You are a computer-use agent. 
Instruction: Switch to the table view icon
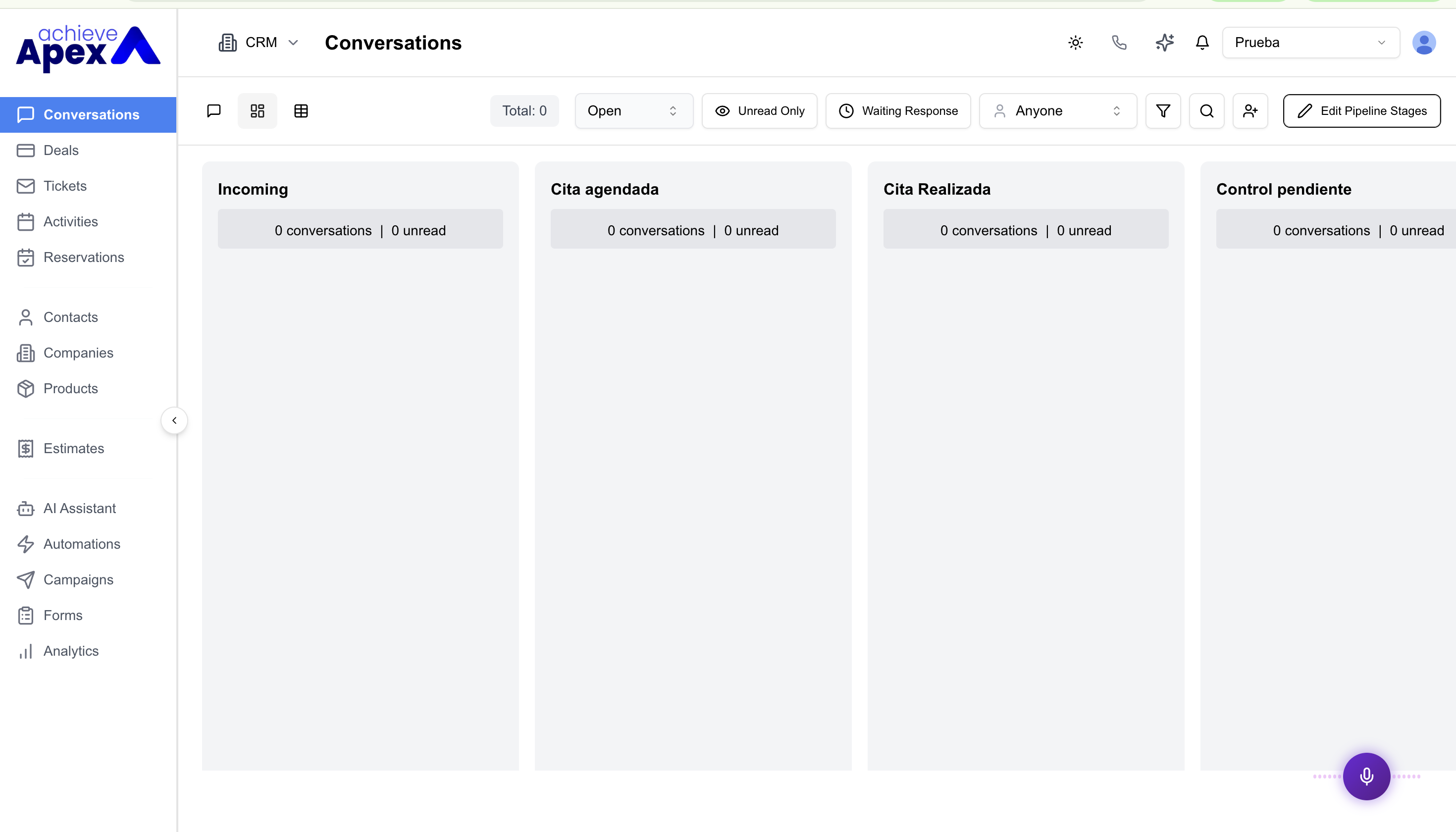(x=301, y=111)
